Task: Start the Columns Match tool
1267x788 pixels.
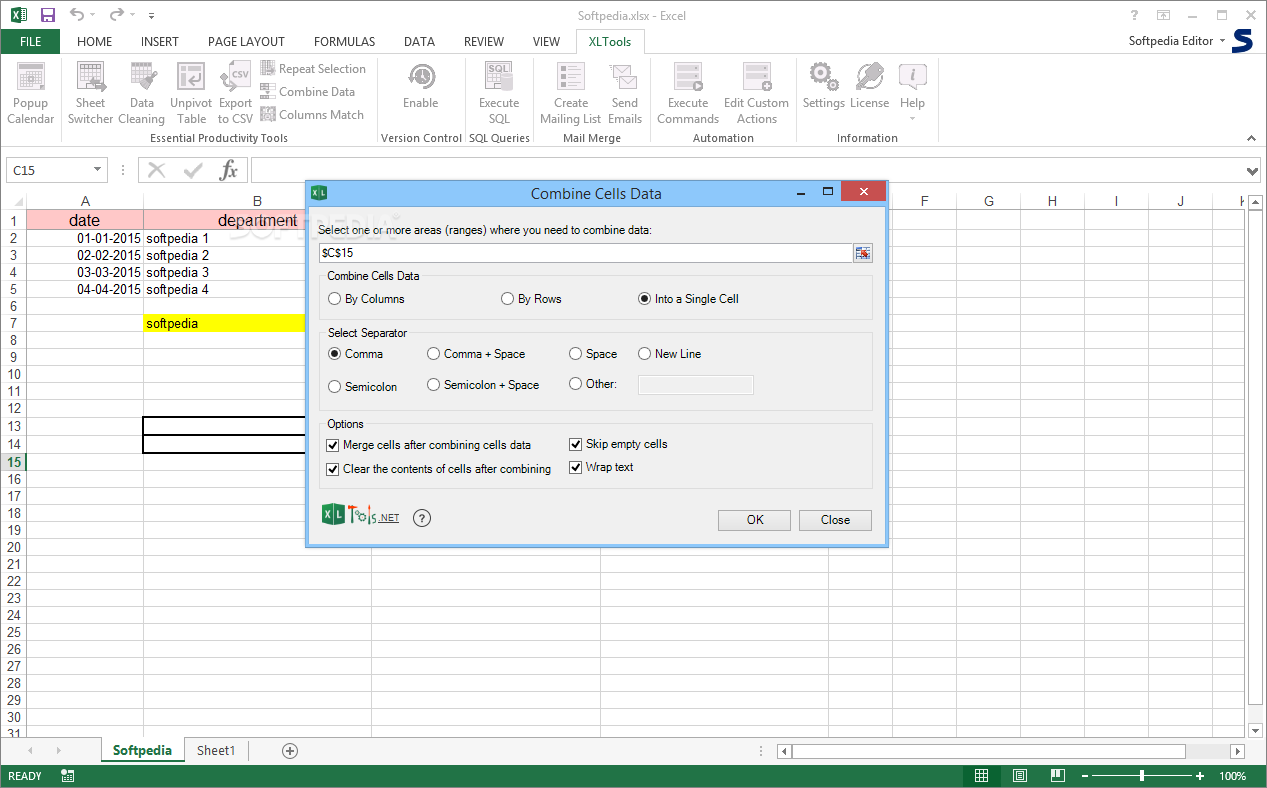Action: pos(312,115)
